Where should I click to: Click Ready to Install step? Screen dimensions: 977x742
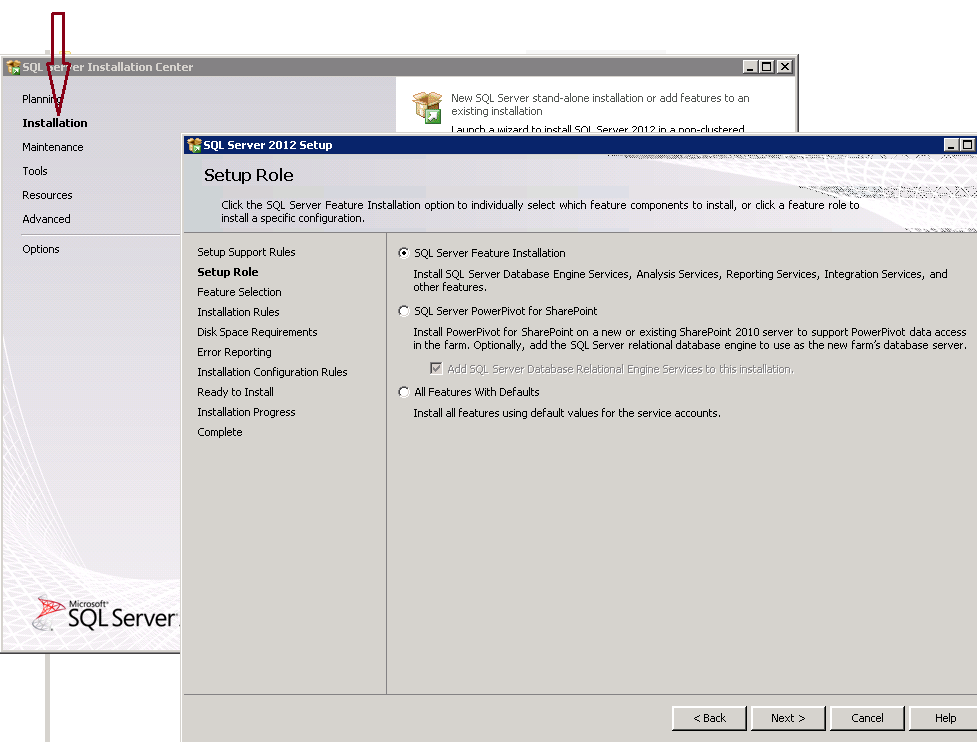tap(235, 392)
